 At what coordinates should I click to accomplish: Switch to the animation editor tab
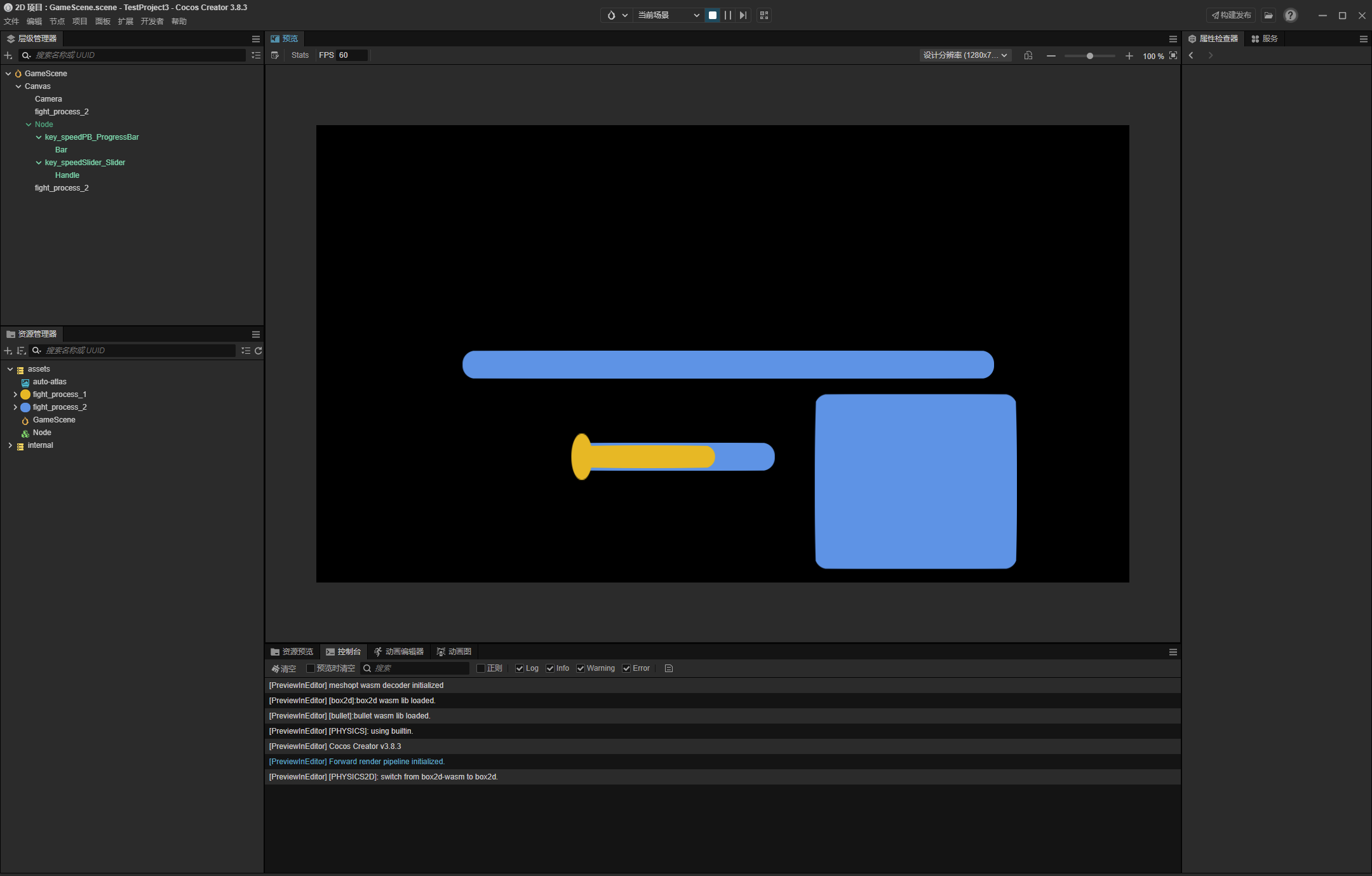(399, 652)
